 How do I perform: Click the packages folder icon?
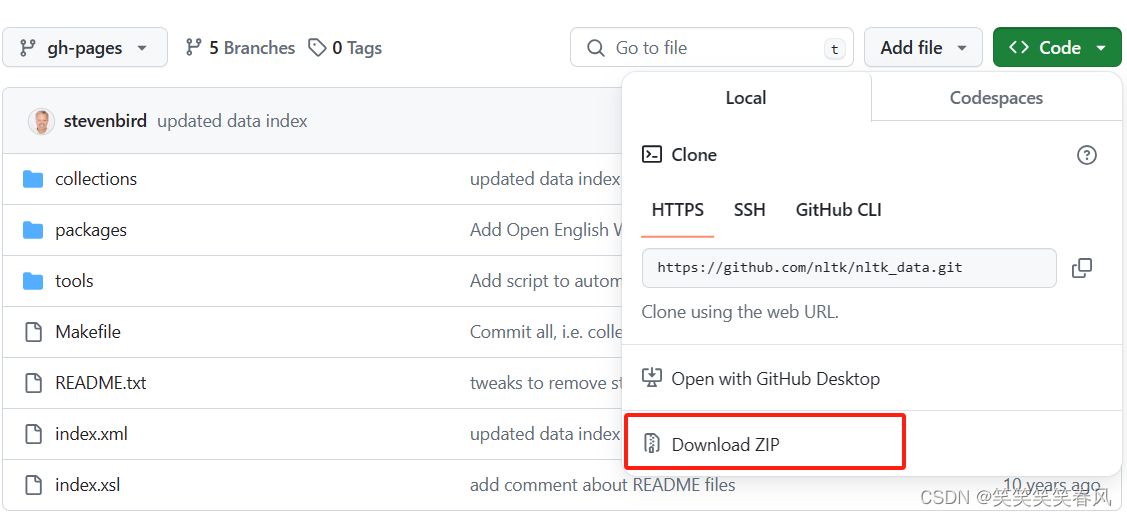(x=33, y=230)
